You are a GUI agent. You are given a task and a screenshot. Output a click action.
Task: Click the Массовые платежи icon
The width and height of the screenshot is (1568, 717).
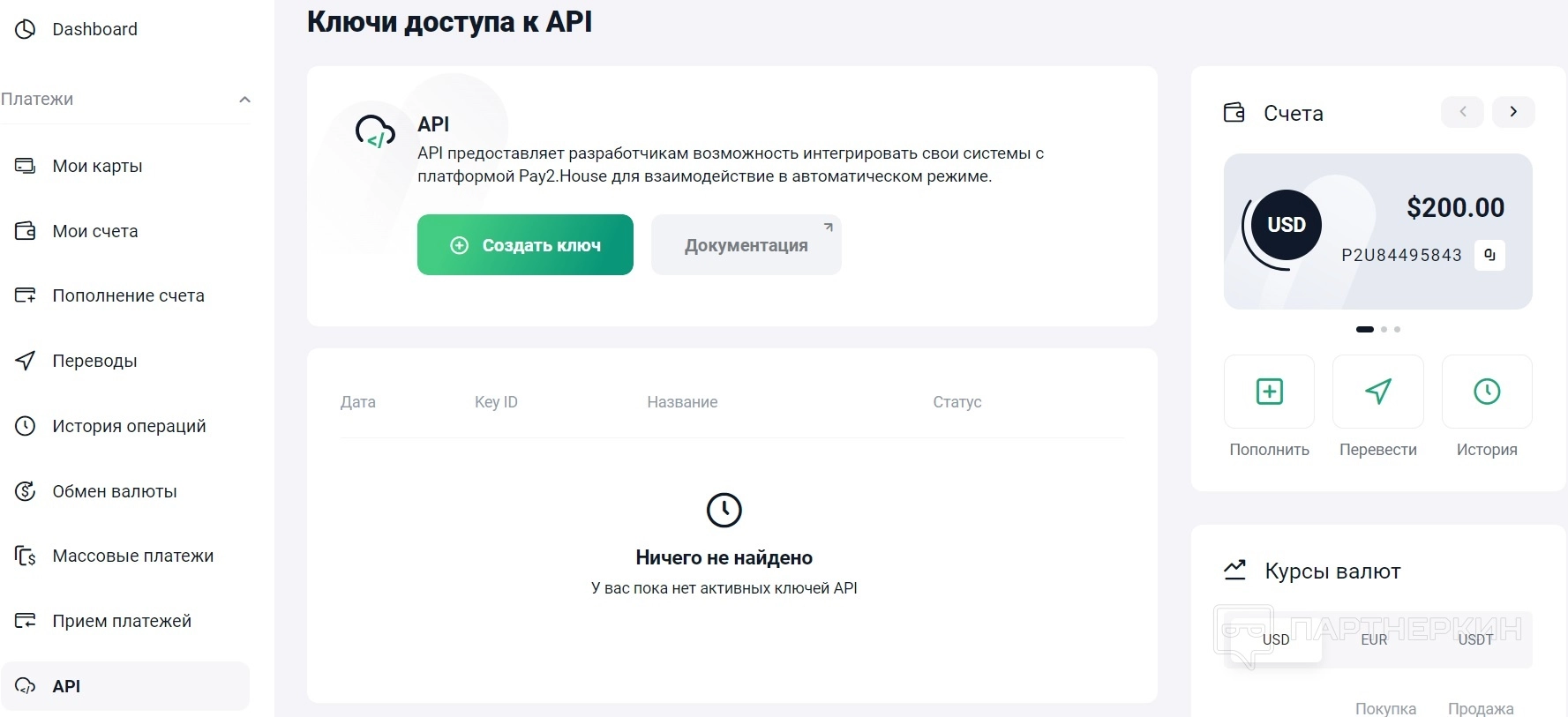pyautogui.click(x=26, y=556)
